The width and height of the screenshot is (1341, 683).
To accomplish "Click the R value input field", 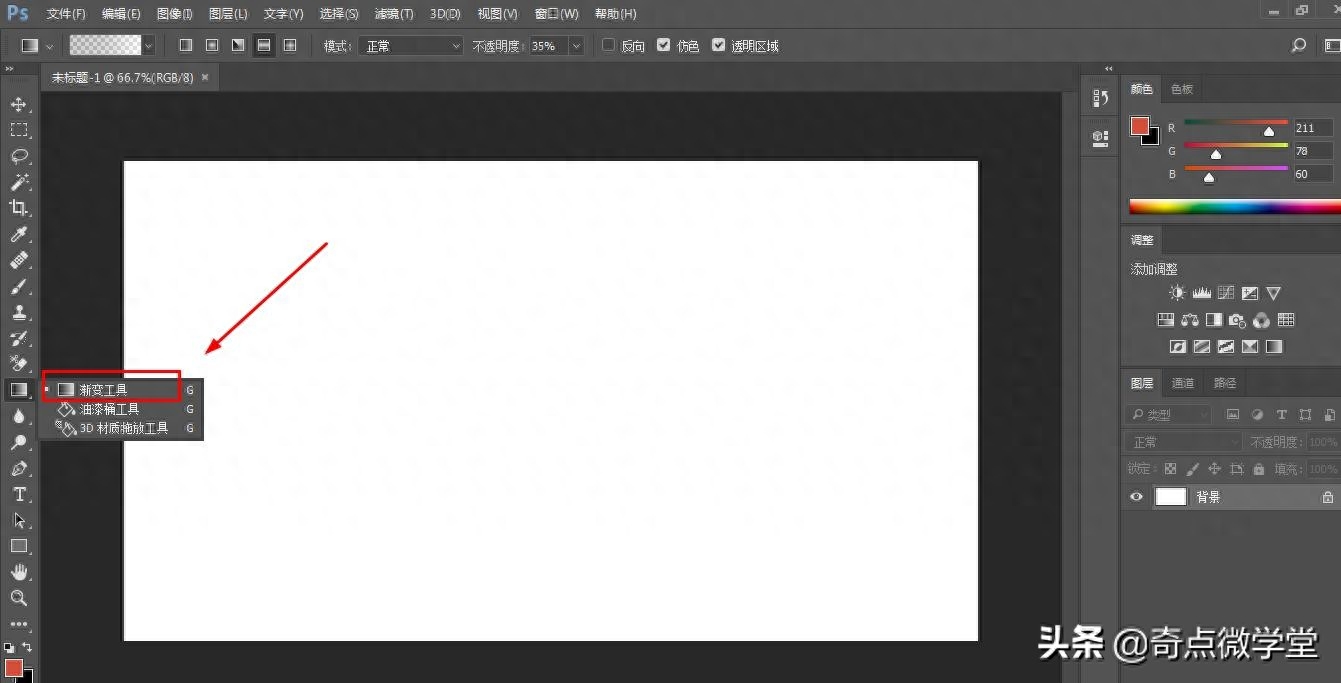I will tap(1312, 128).
